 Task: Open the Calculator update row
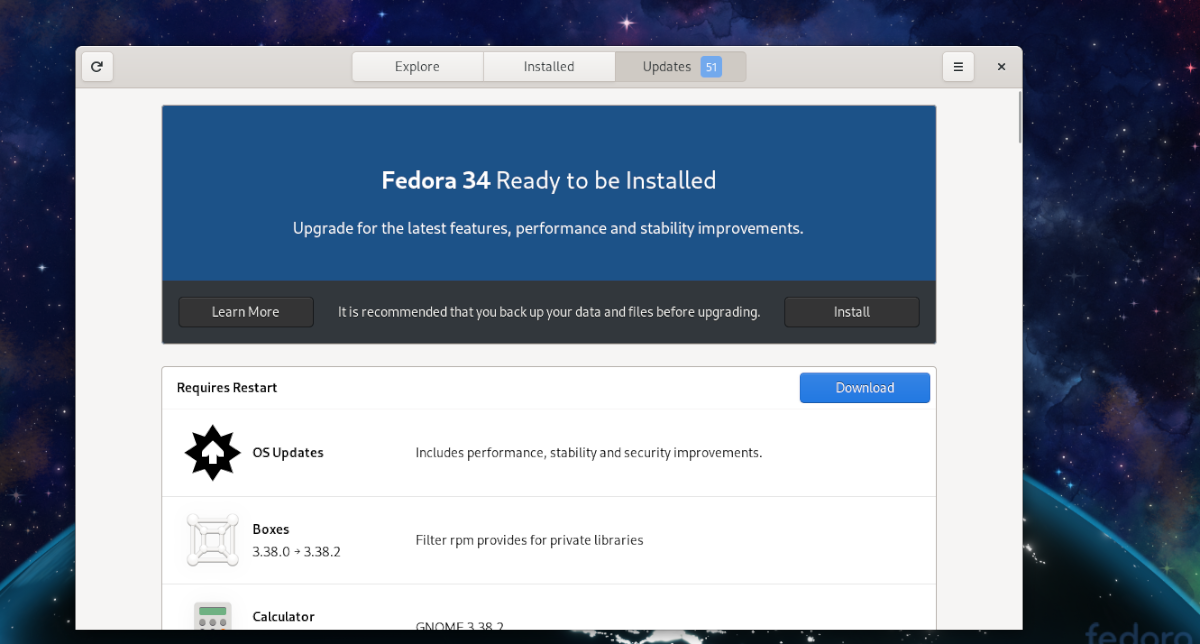point(549,608)
